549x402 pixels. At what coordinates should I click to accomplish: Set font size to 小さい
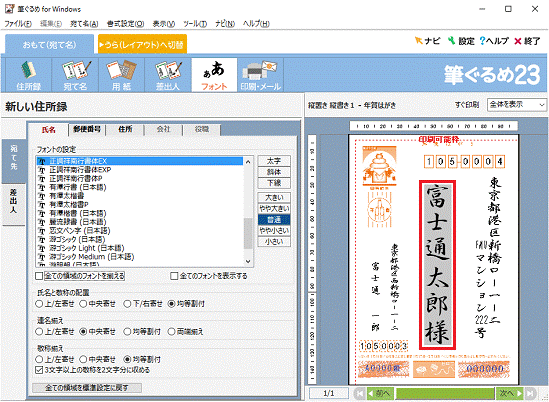point(274,242)
